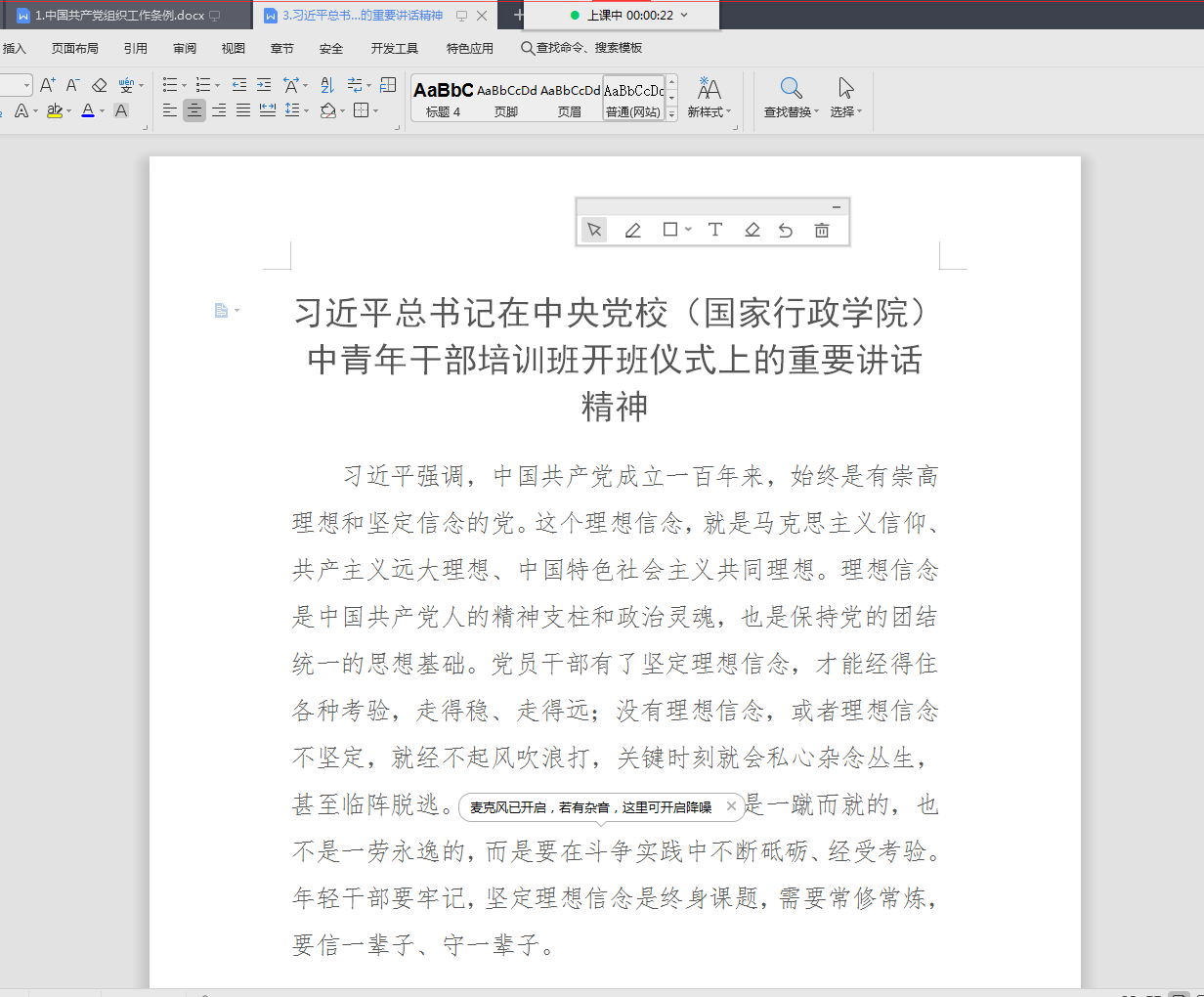Increase paragraph indent
The image size is (1204, 997).
click(264, 85)
